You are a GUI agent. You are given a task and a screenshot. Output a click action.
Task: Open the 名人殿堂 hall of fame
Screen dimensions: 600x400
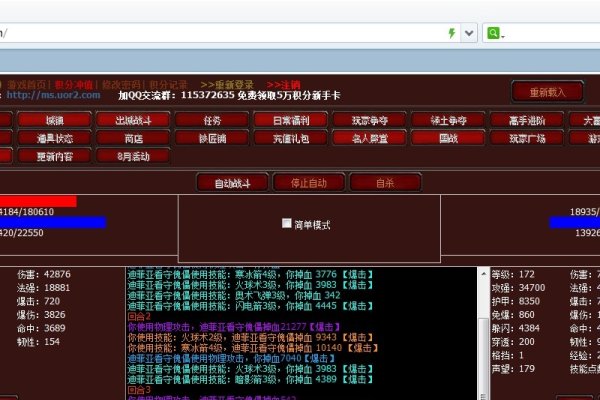pos(370,138)
